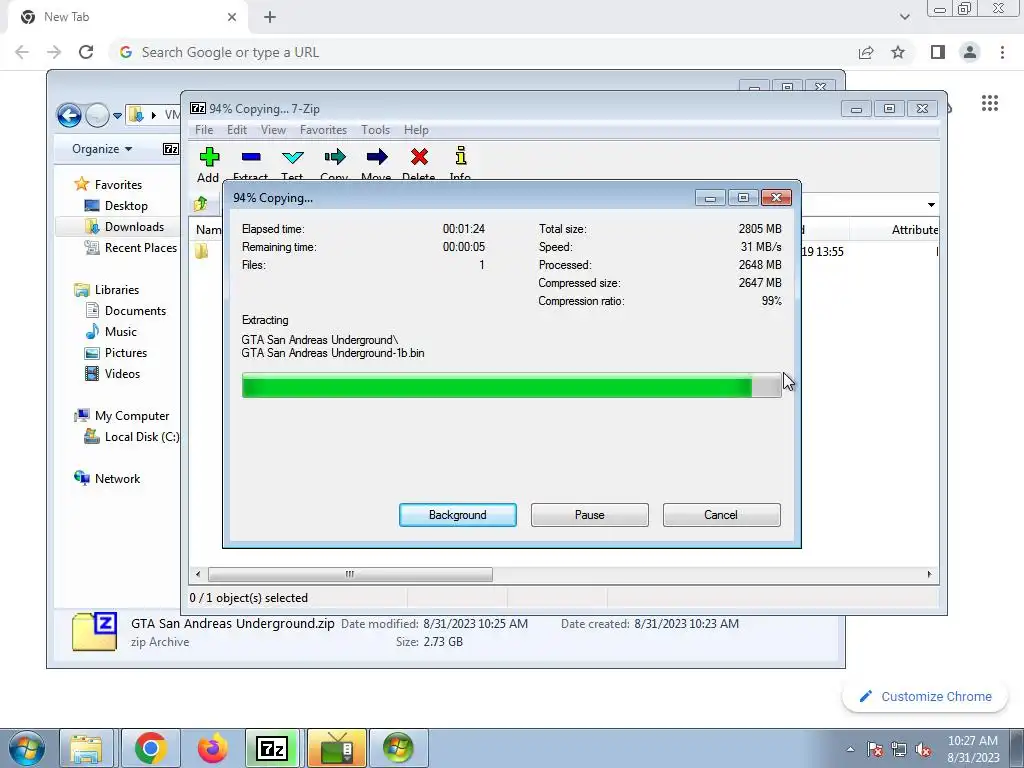The width and height of the screenshot is (1024, 768).
Task: Click the red Delete X icon
Action: (419, 157)
